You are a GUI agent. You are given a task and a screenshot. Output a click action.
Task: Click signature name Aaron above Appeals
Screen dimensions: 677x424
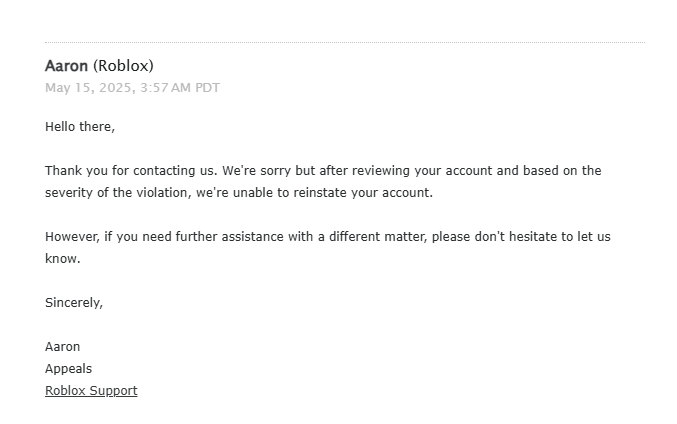coord(63,347)
